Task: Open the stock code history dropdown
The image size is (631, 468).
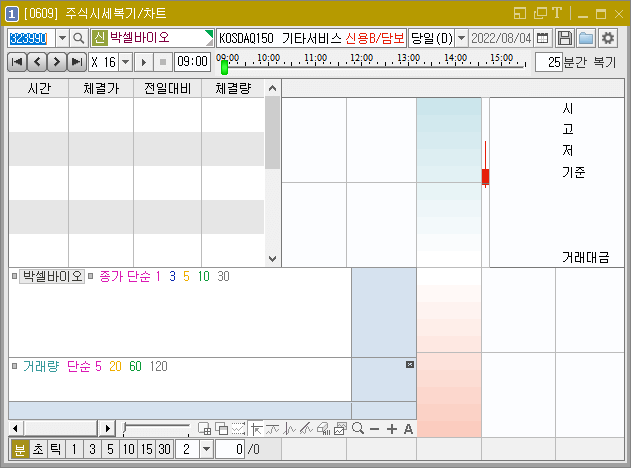Action: click(62, 39)
